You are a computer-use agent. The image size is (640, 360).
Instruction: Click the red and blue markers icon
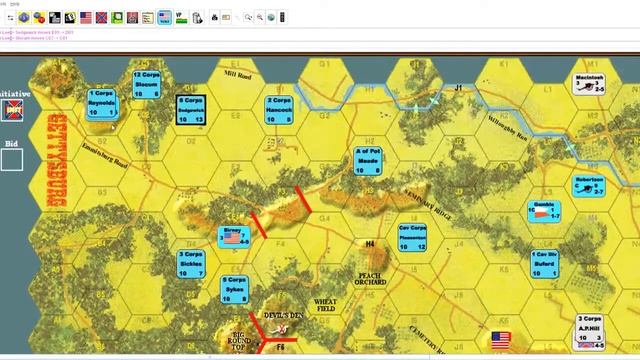click(39, 18)
